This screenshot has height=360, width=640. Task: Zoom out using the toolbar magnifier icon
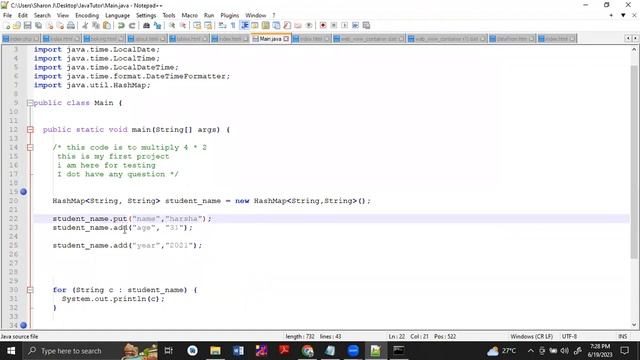183,26
